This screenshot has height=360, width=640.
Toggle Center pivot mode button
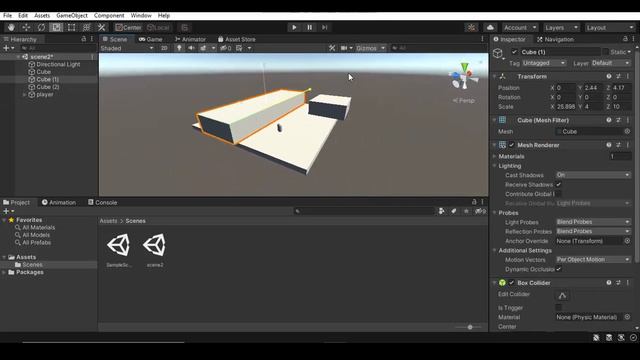point(129,27)
